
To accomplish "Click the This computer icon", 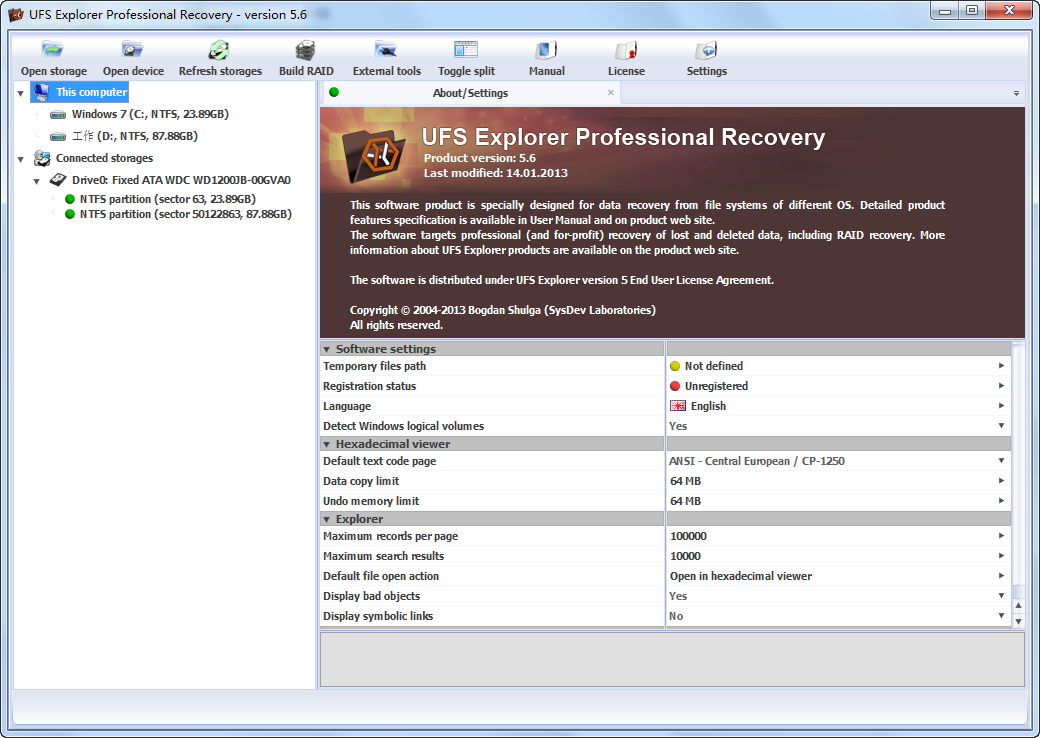I will pyautogui.click(x=41, y=92).
